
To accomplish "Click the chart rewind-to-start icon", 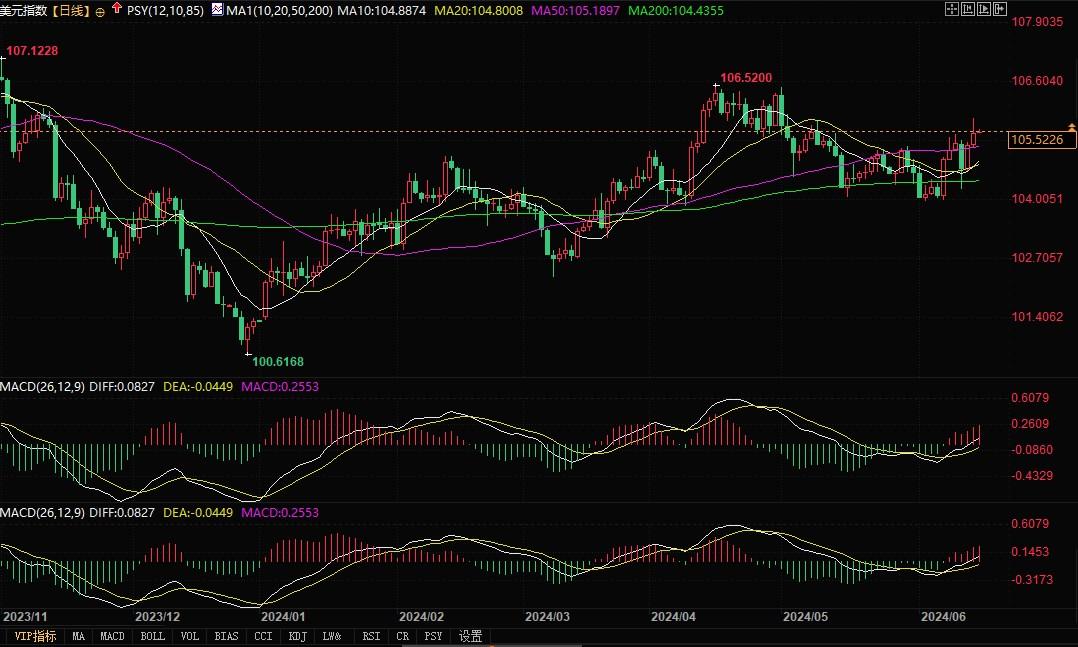I will pos(968,9).
